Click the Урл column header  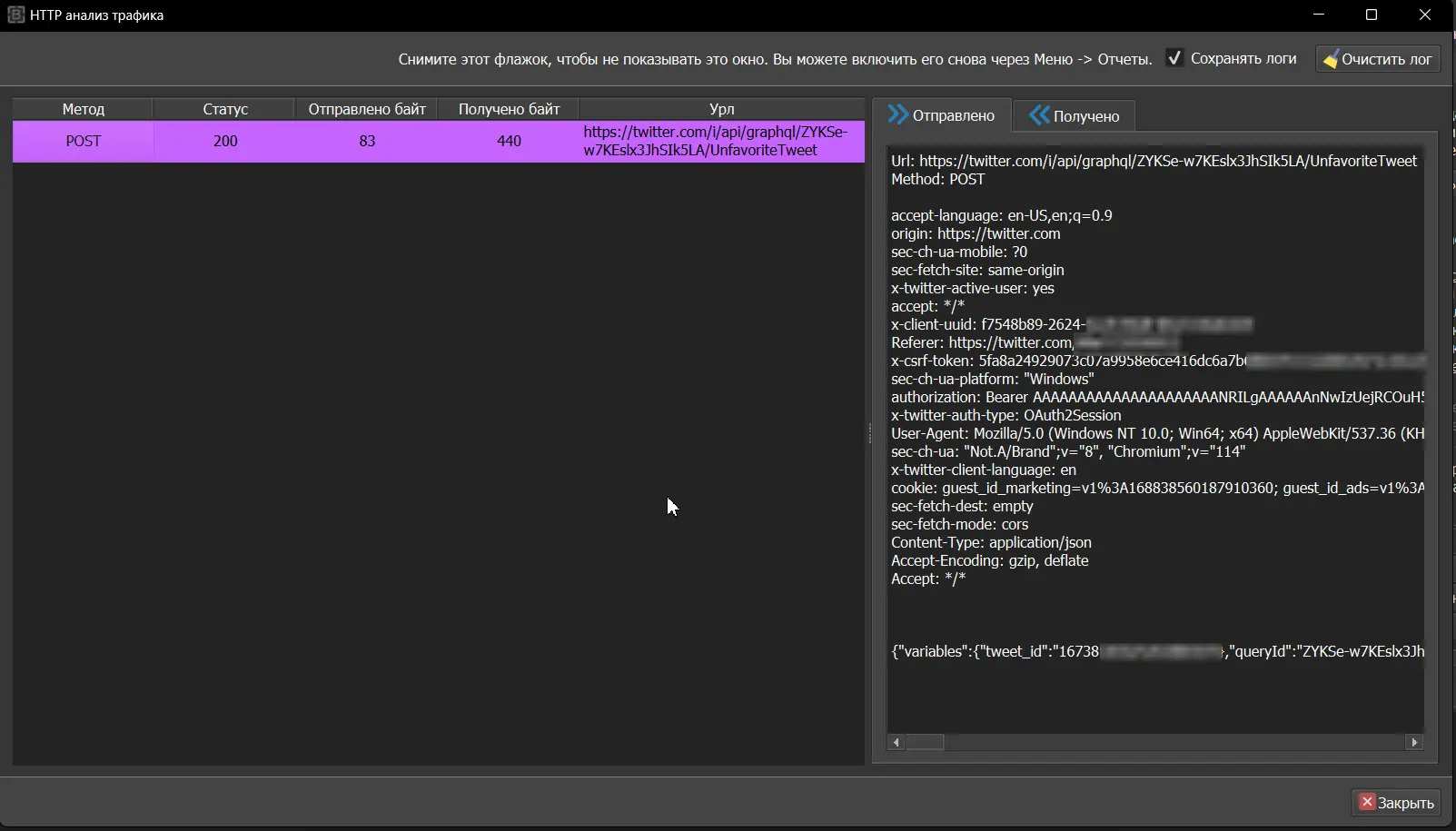(x=722, y=109)
